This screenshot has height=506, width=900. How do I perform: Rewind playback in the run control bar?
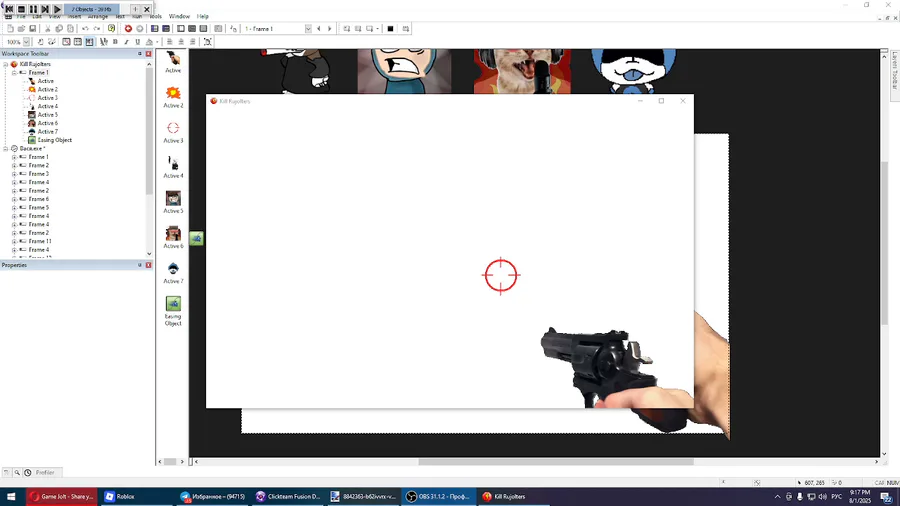coord(9,9)
